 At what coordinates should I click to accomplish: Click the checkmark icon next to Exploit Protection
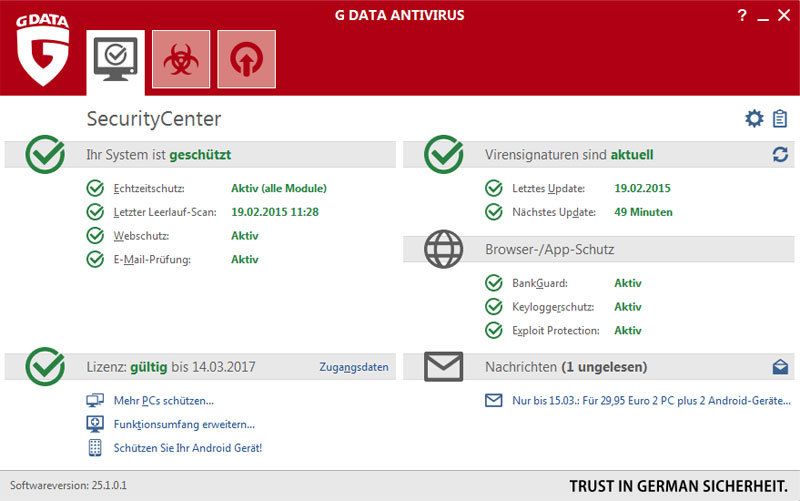(493, 330)
